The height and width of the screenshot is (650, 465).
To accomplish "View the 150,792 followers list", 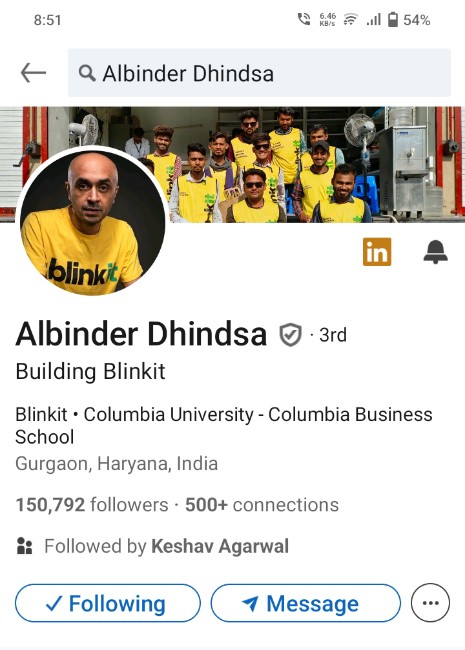I will (x=92, y=505).
